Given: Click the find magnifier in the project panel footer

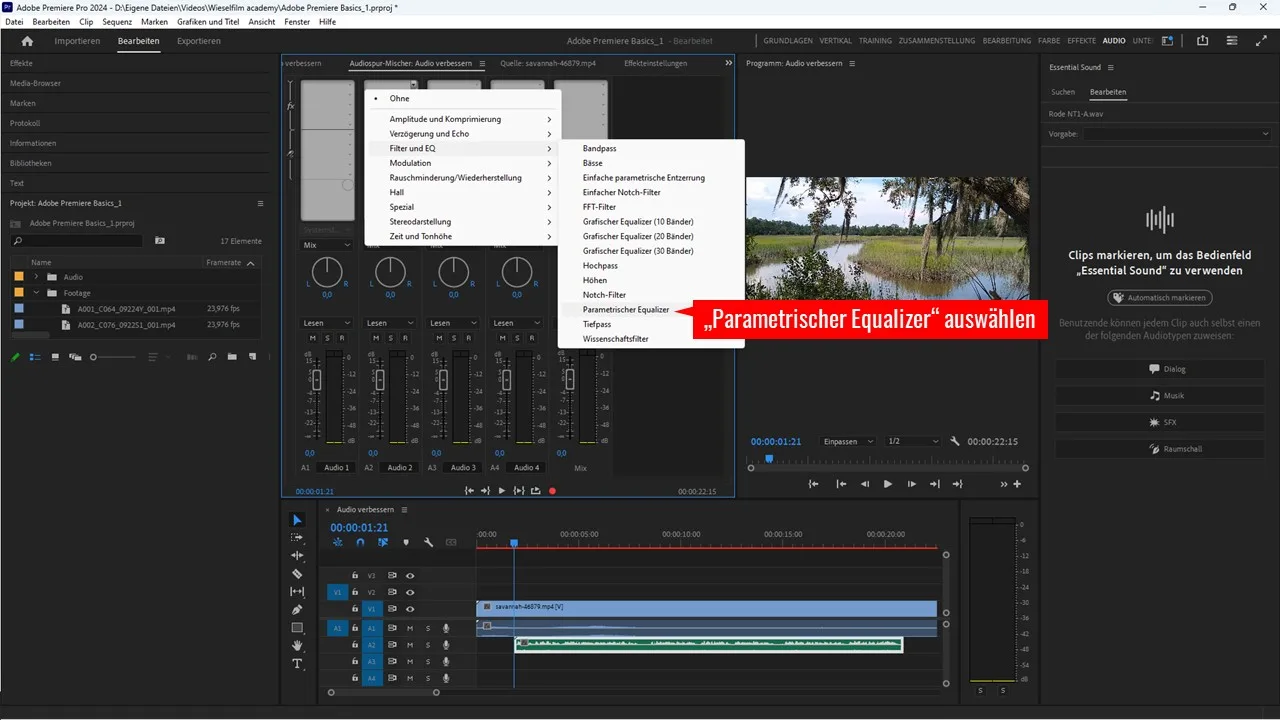Looking at the screenshot, I should (x=212, y=357).
